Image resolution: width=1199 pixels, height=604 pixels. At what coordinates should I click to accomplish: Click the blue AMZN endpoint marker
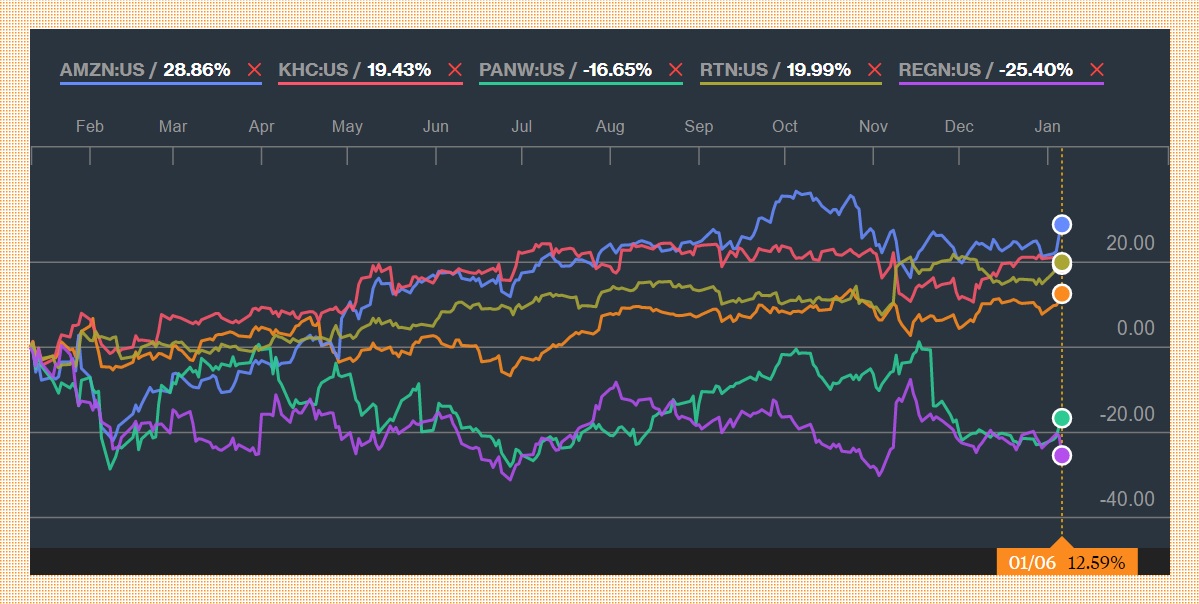1062,224
